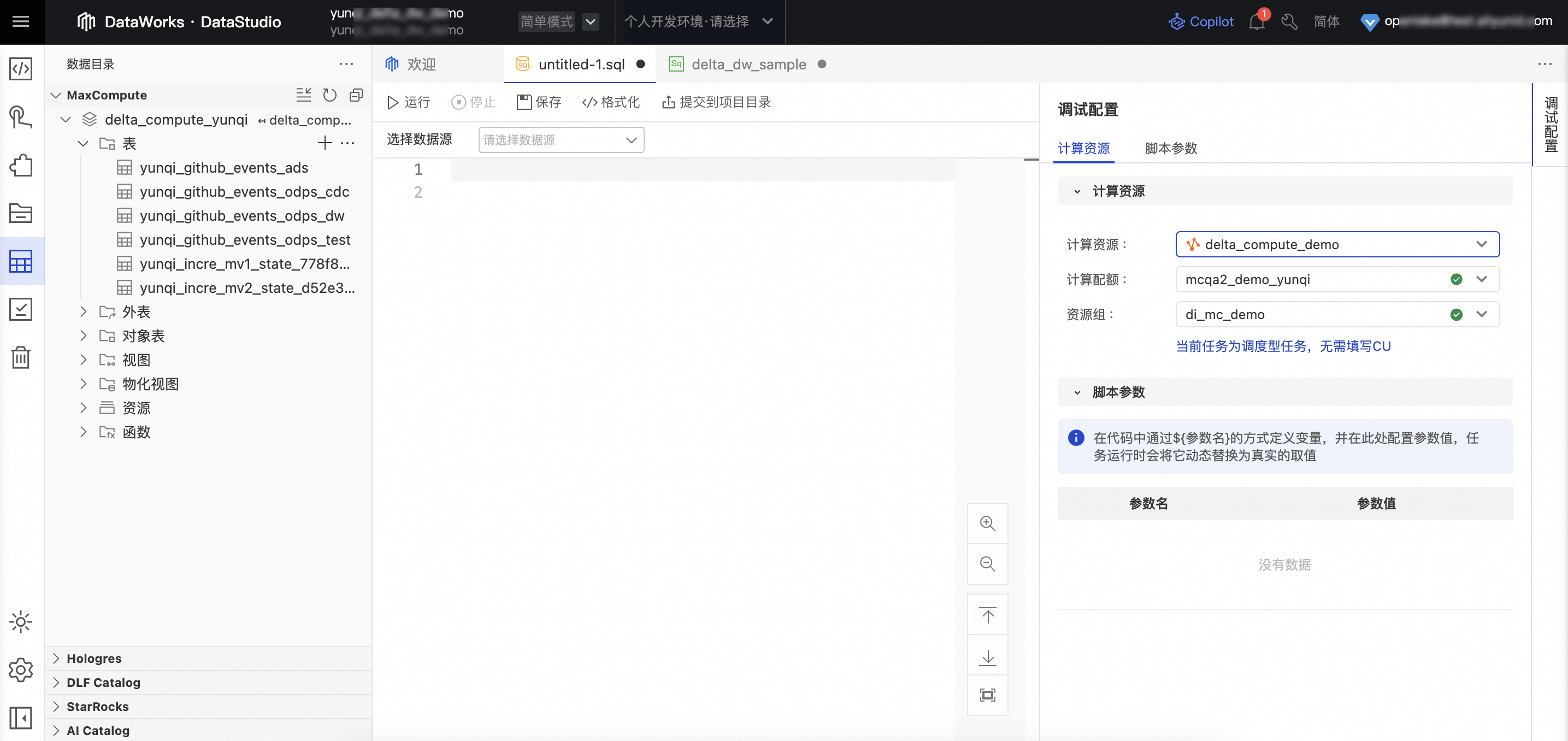Jump to top of editor
The height and width of the screenshot is (741, 1568).
coord(987,615)
